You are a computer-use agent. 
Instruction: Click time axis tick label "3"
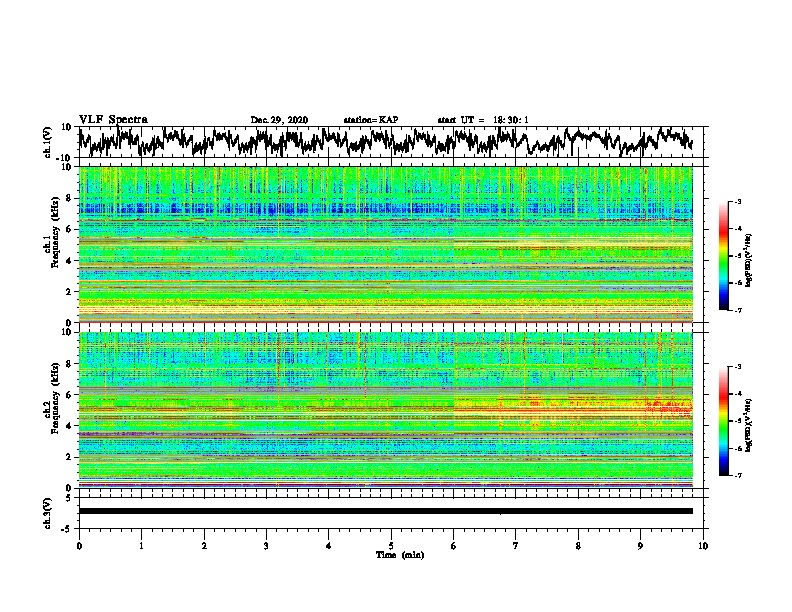(266, 546)
